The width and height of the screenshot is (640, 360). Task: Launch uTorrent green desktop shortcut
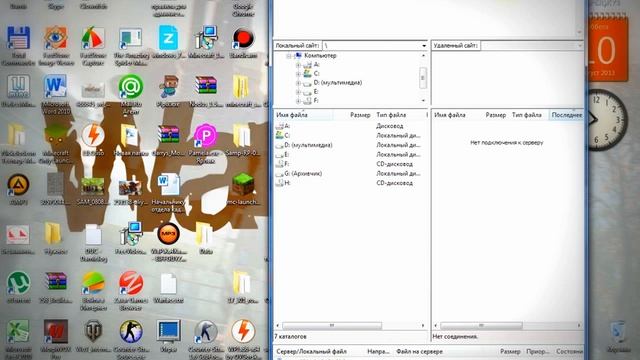[18, 283]
